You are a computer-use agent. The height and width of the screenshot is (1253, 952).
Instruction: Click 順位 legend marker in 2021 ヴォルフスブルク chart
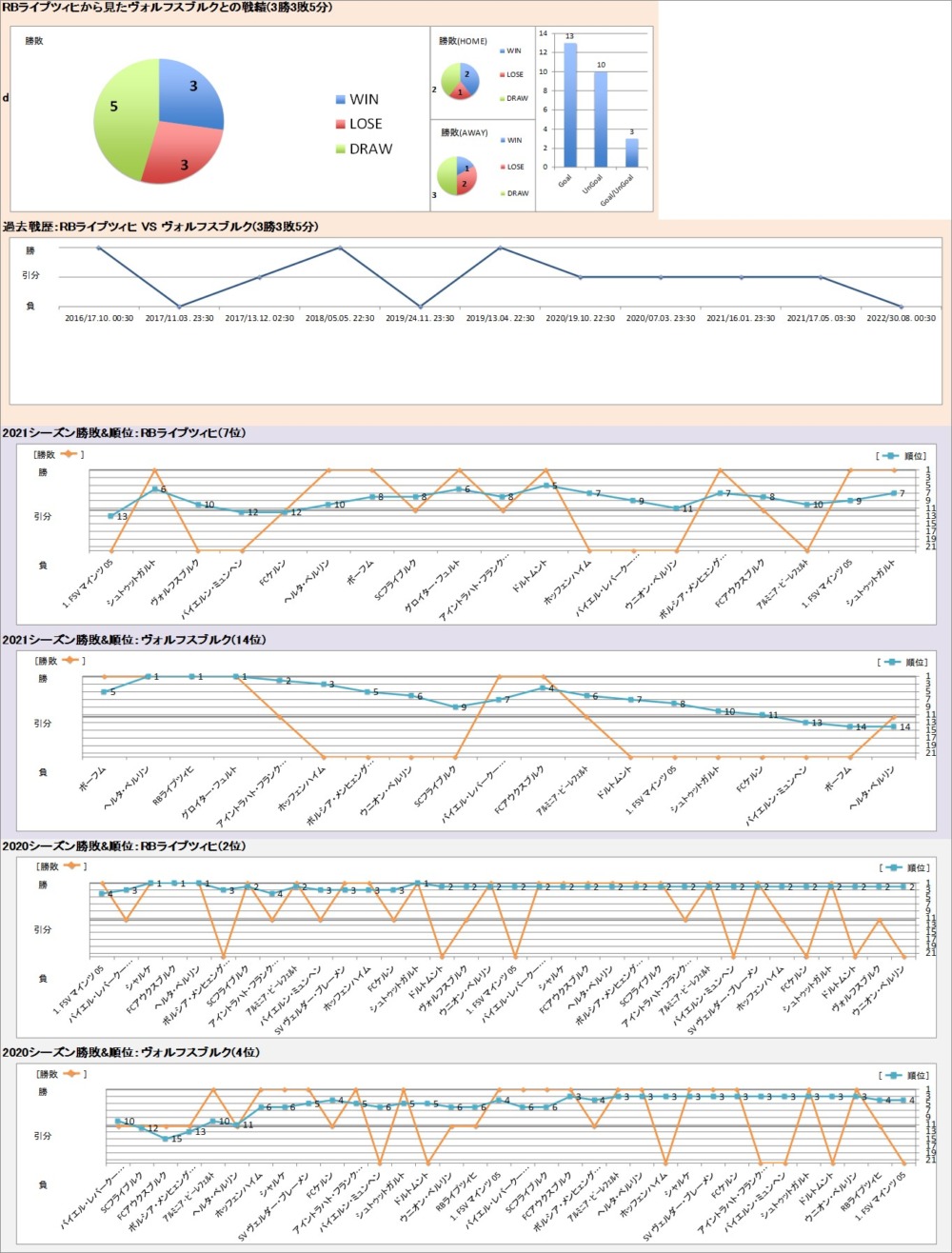tap(890, 662)
